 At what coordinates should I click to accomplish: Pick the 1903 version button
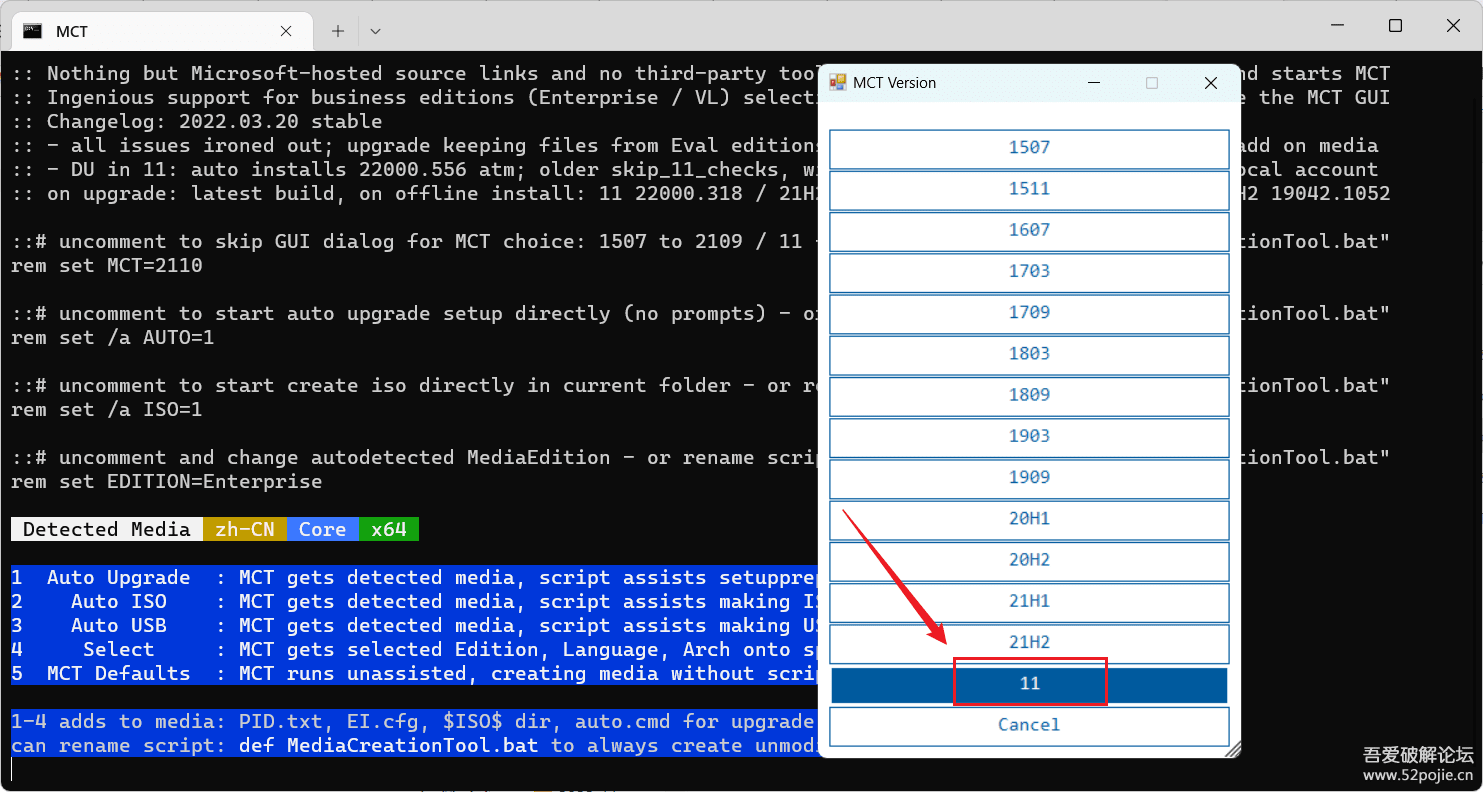(1029, 436)
